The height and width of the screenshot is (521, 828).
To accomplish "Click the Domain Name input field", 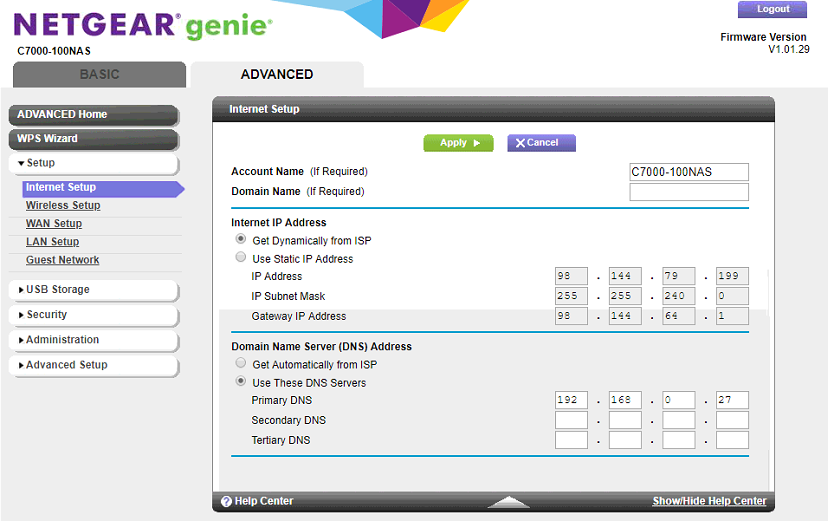I will (688, 191).
